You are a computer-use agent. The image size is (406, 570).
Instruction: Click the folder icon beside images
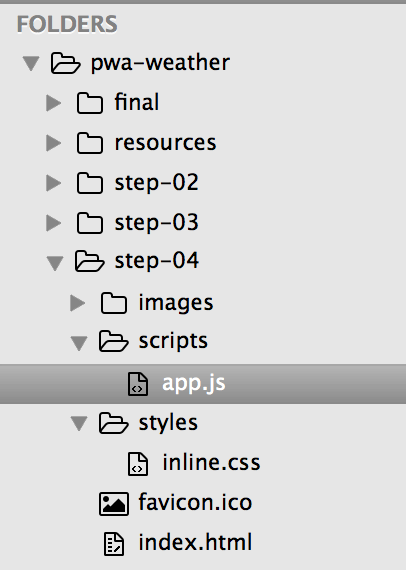click(114, 303)
